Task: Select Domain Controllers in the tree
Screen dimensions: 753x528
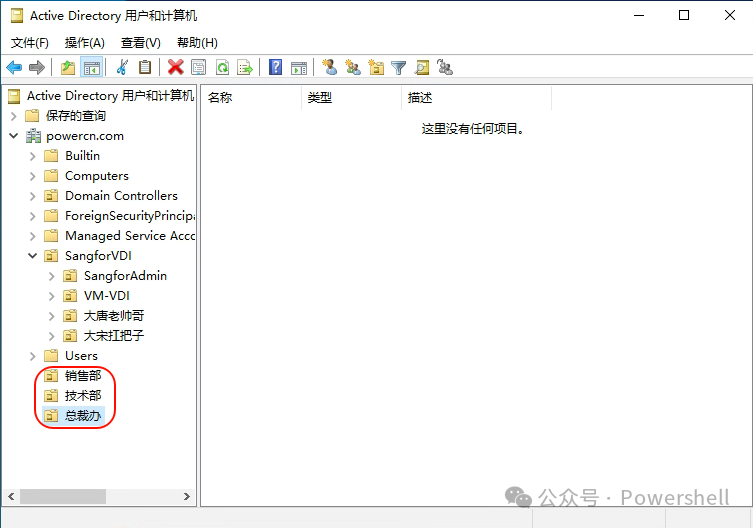Action: pos(121,196)
